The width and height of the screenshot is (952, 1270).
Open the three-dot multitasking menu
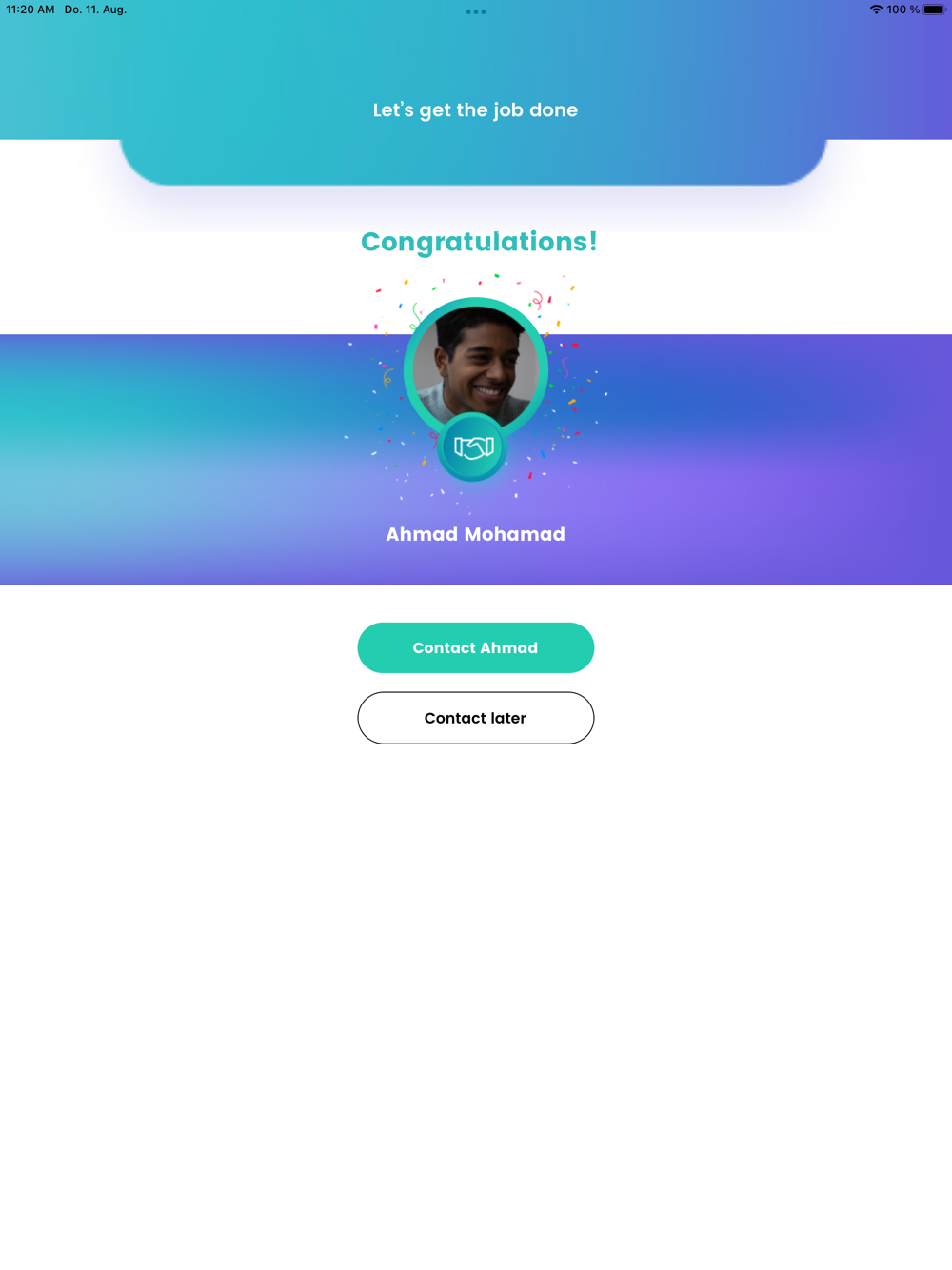tap(476, 11)
